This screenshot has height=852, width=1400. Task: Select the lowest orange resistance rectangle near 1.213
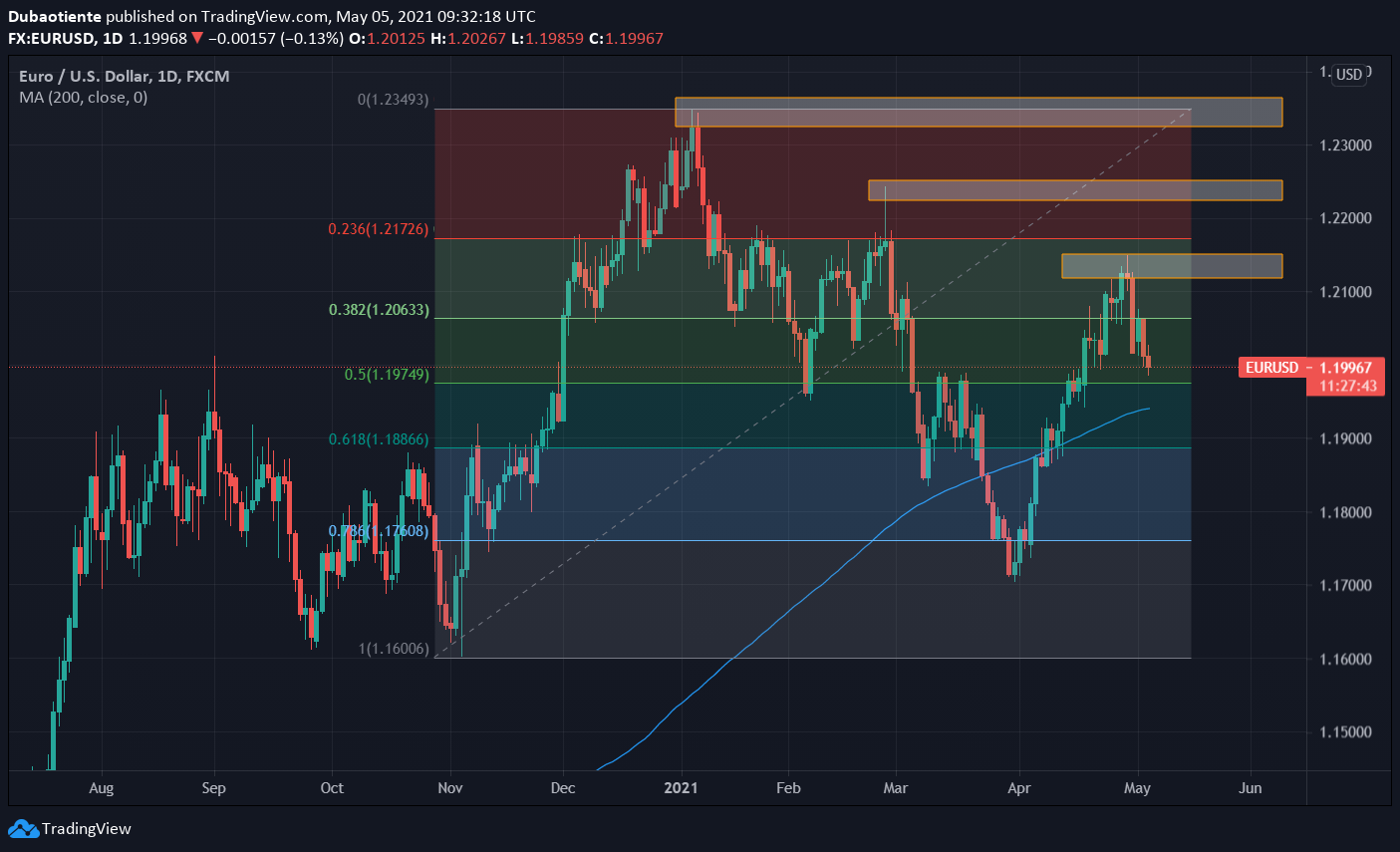[x=1172, y=266]
